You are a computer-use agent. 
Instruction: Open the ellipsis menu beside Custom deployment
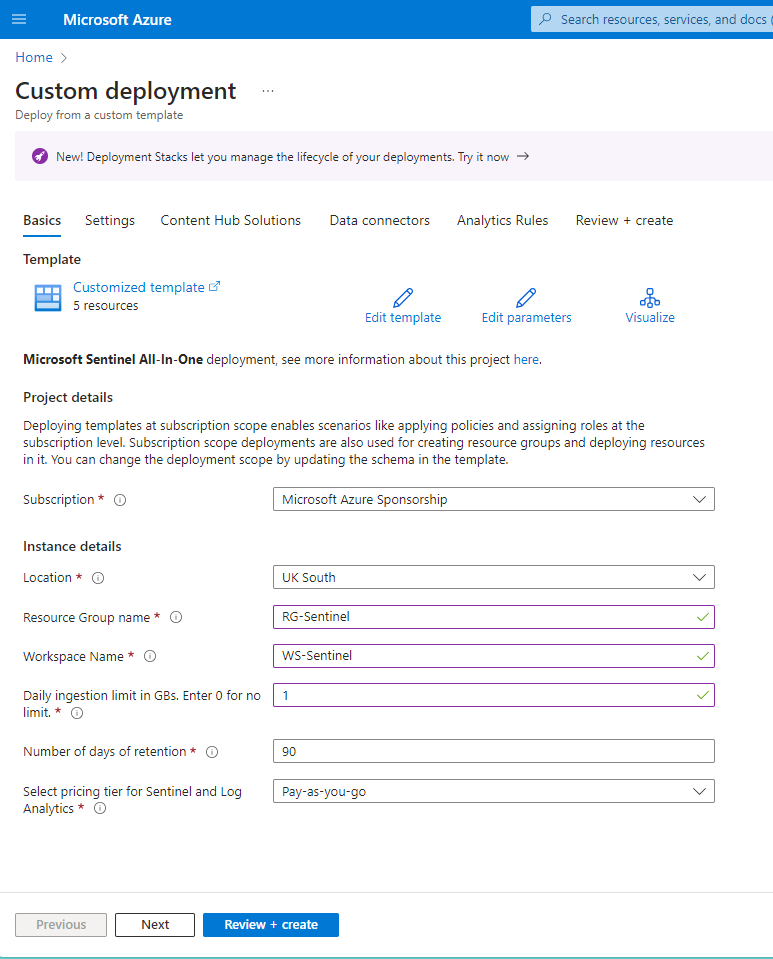pos(268,91)
